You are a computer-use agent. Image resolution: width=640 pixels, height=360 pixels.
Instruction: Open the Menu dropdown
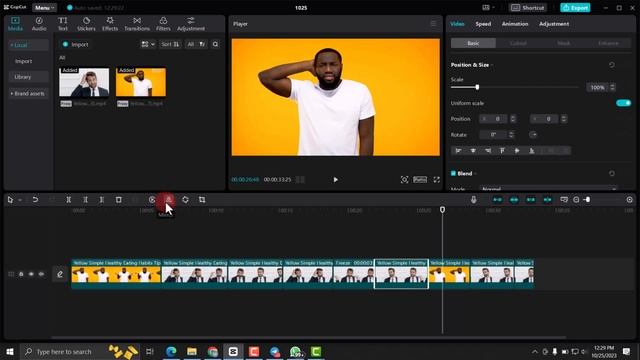point(44,7)
